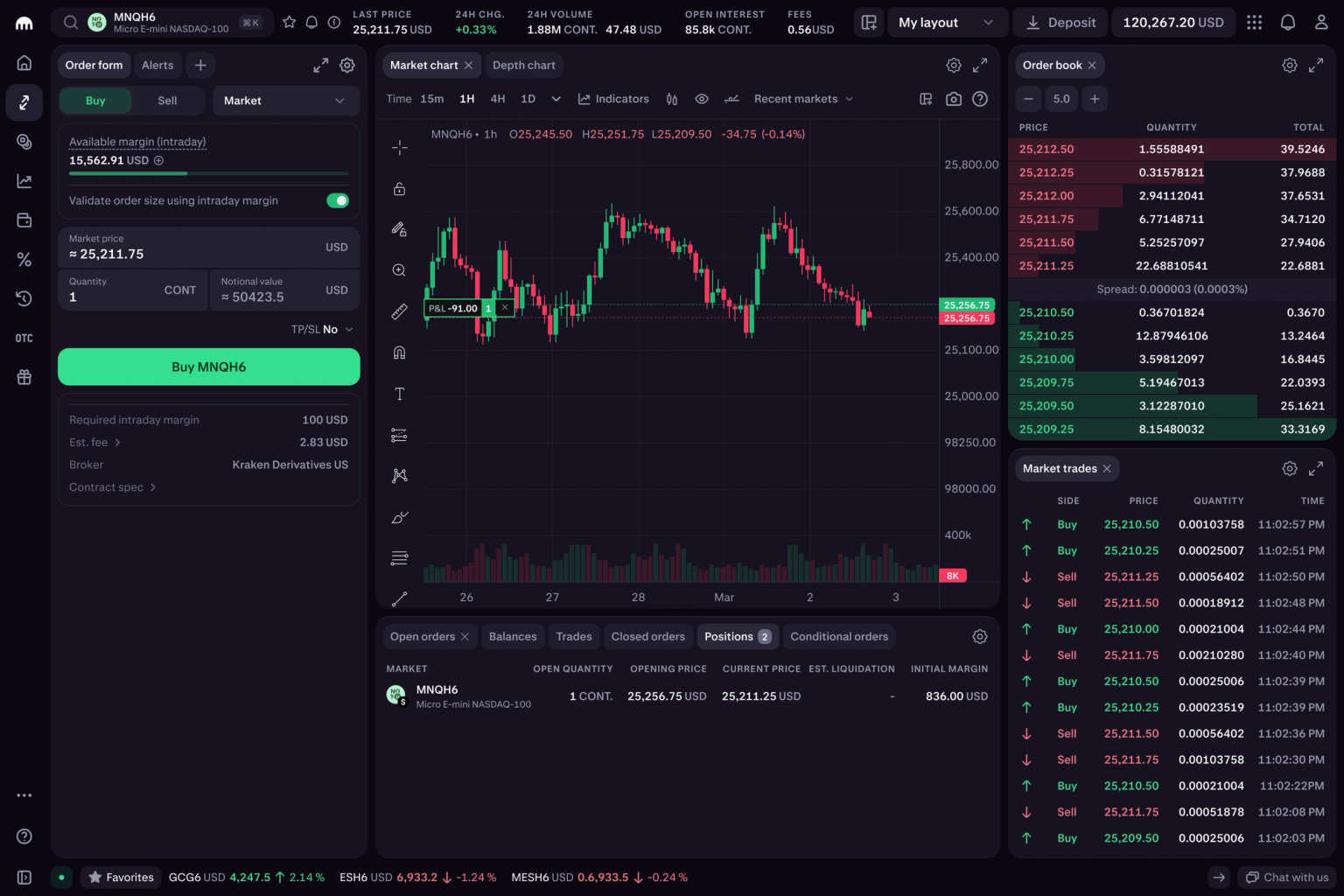This screenshot has height=896, width=1344.
Task: Open the gift box sidebar icon
Action: (x=24, y=377)
